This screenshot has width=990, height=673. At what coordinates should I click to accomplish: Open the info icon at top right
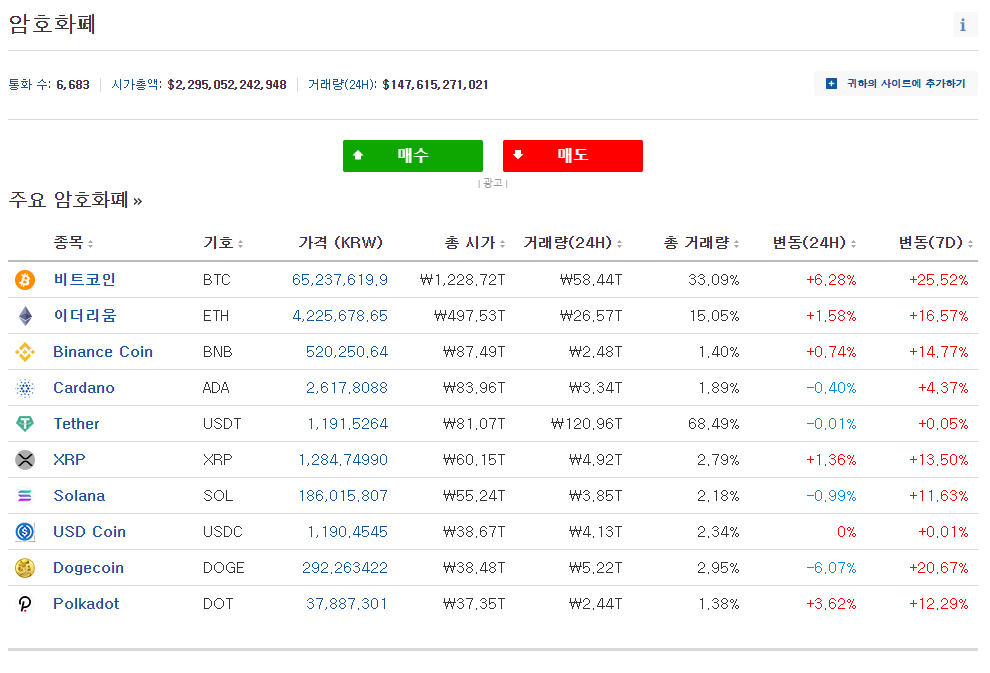click(964, 25)
